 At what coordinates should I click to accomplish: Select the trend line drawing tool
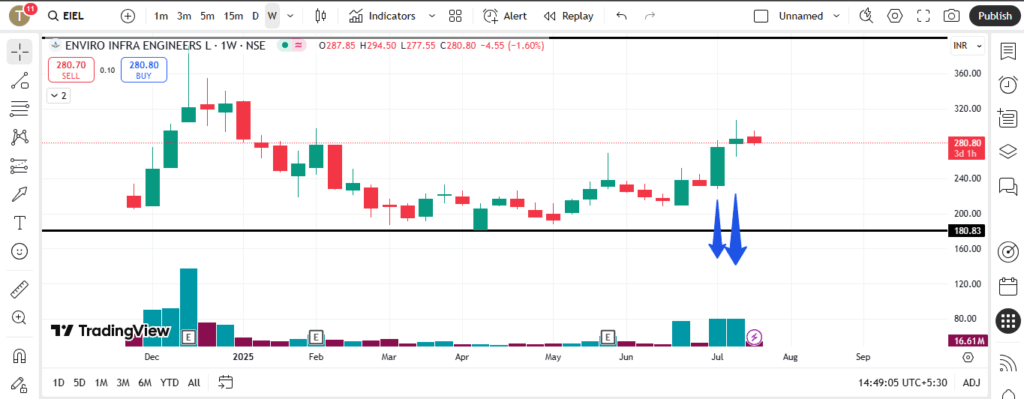(20, 81)
